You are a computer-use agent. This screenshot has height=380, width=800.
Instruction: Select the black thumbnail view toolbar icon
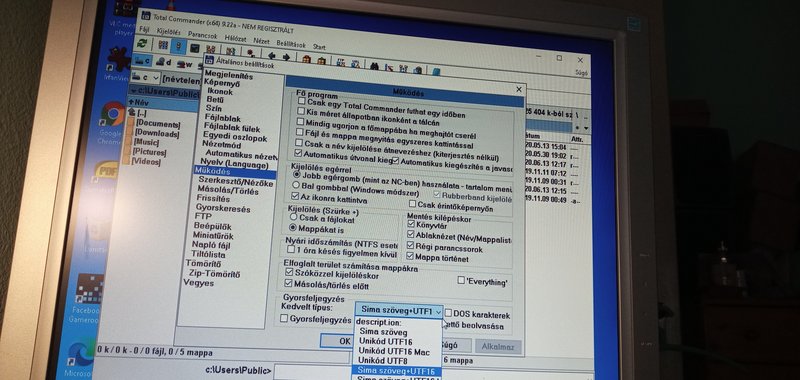195,48
